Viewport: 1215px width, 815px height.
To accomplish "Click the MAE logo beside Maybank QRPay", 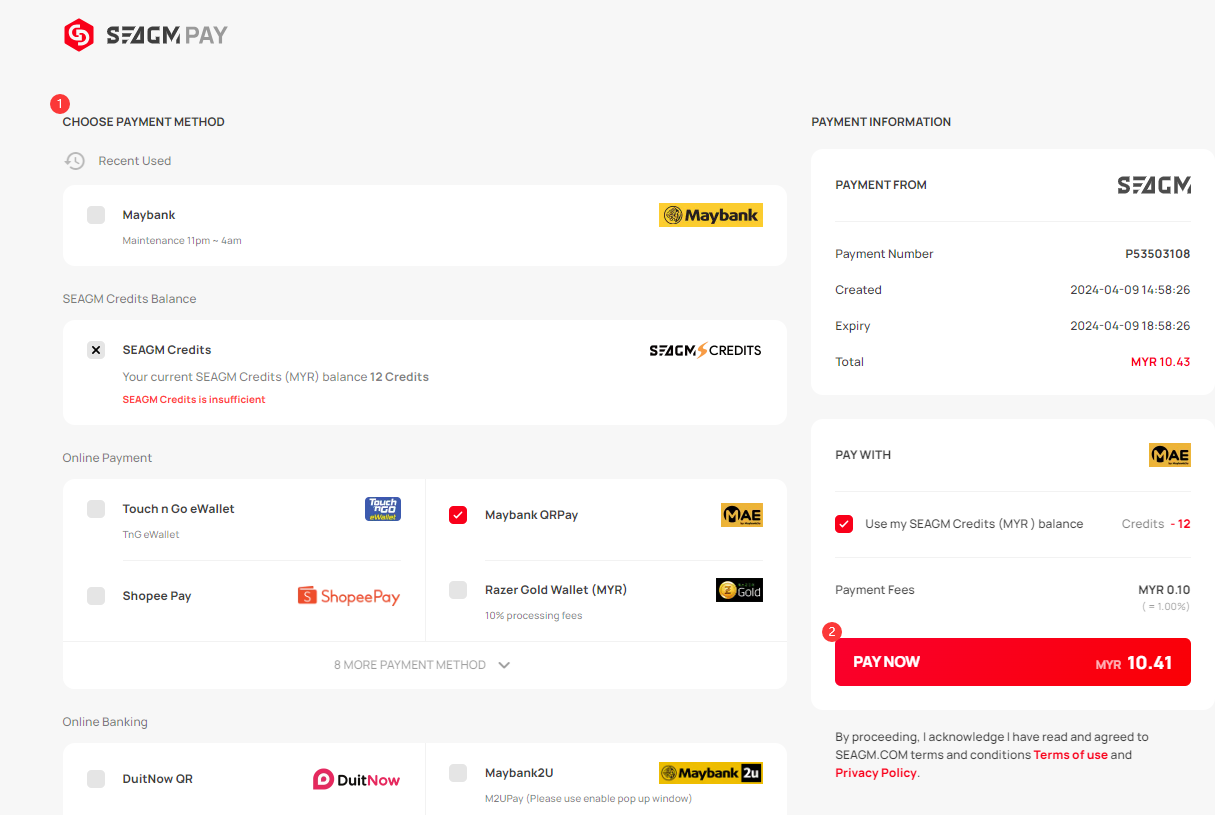I will pyautogui.click(x=742, y=515).
